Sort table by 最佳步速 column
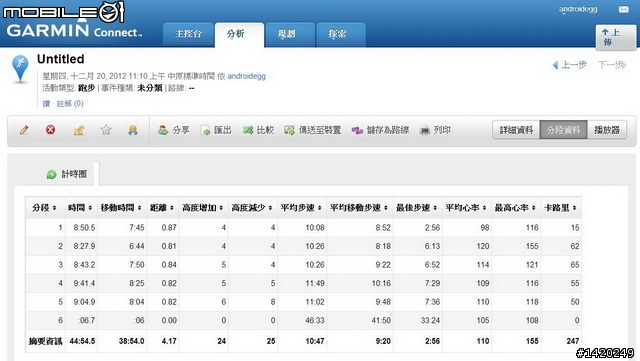The image size is (640, 361). (417, 207)
